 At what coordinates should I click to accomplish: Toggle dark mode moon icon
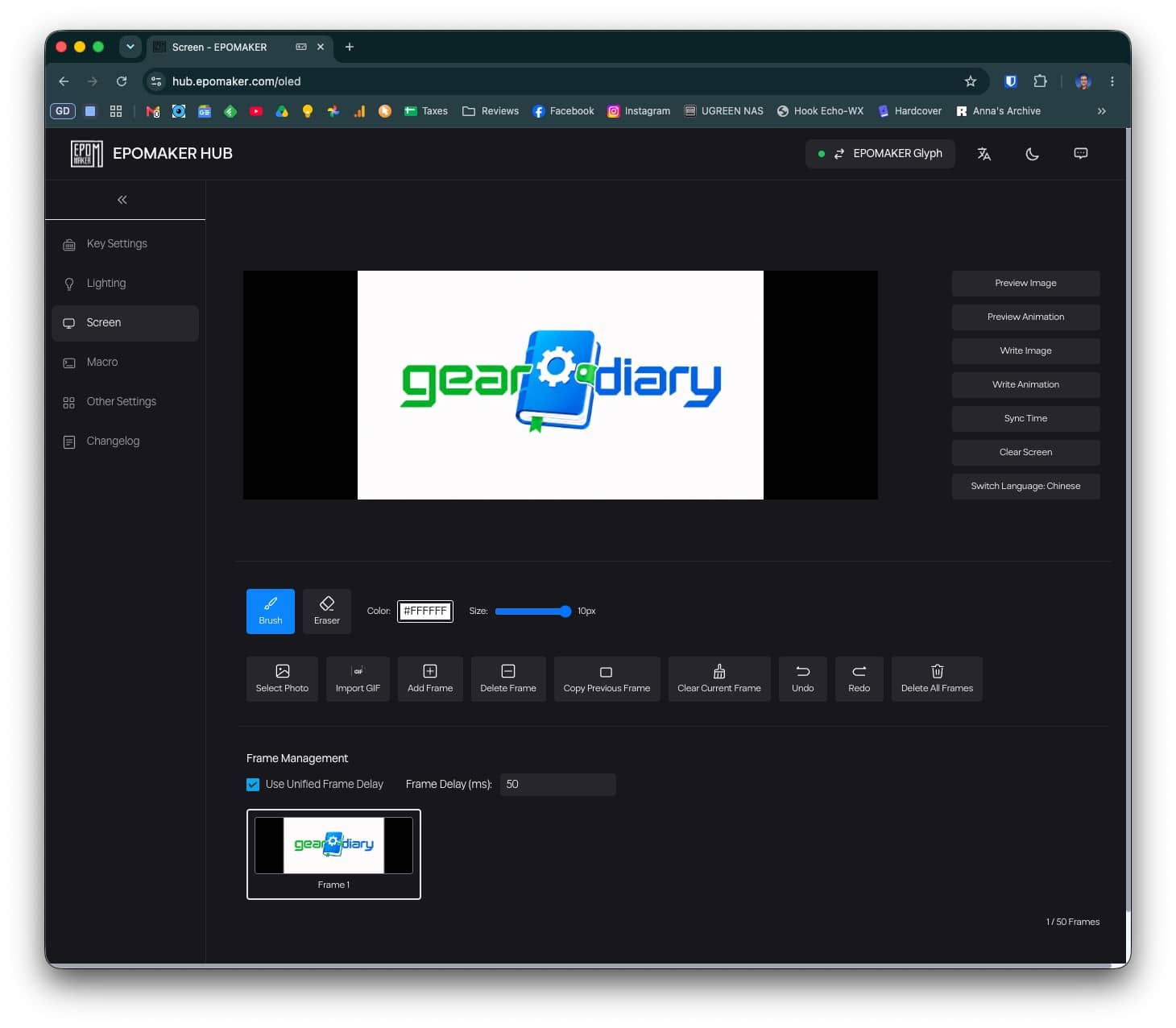click(1032, 154)
